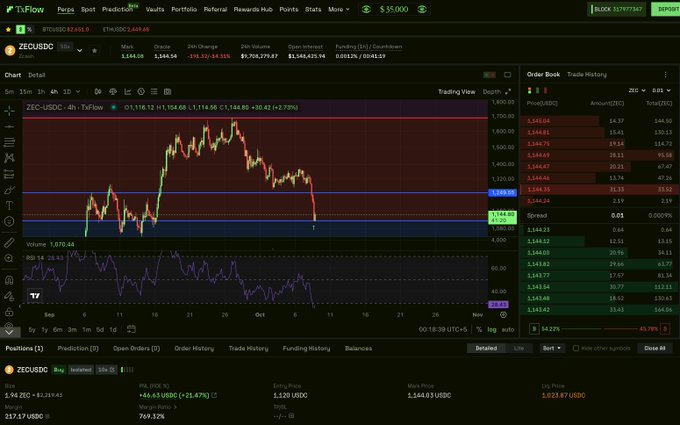Toggle auto scale on chart
680x425 pixels.
pos(508,329)
